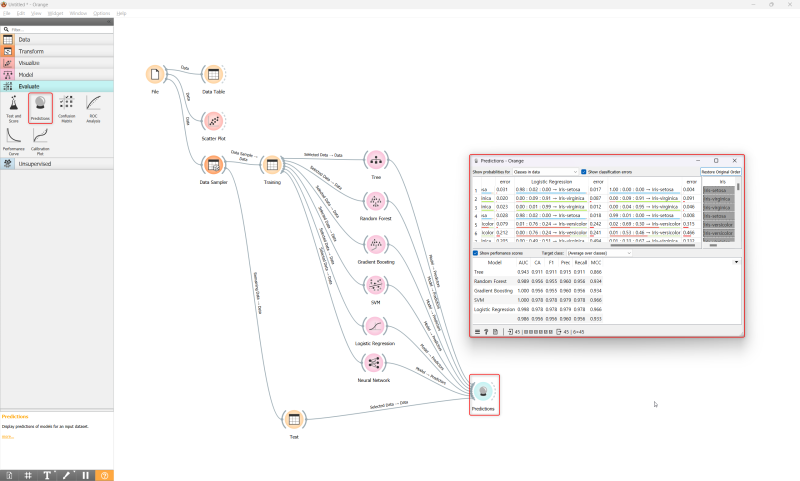Click the orange help toggle in the bottom toolbar
The image size is (800, 481).
coord(105,475)
